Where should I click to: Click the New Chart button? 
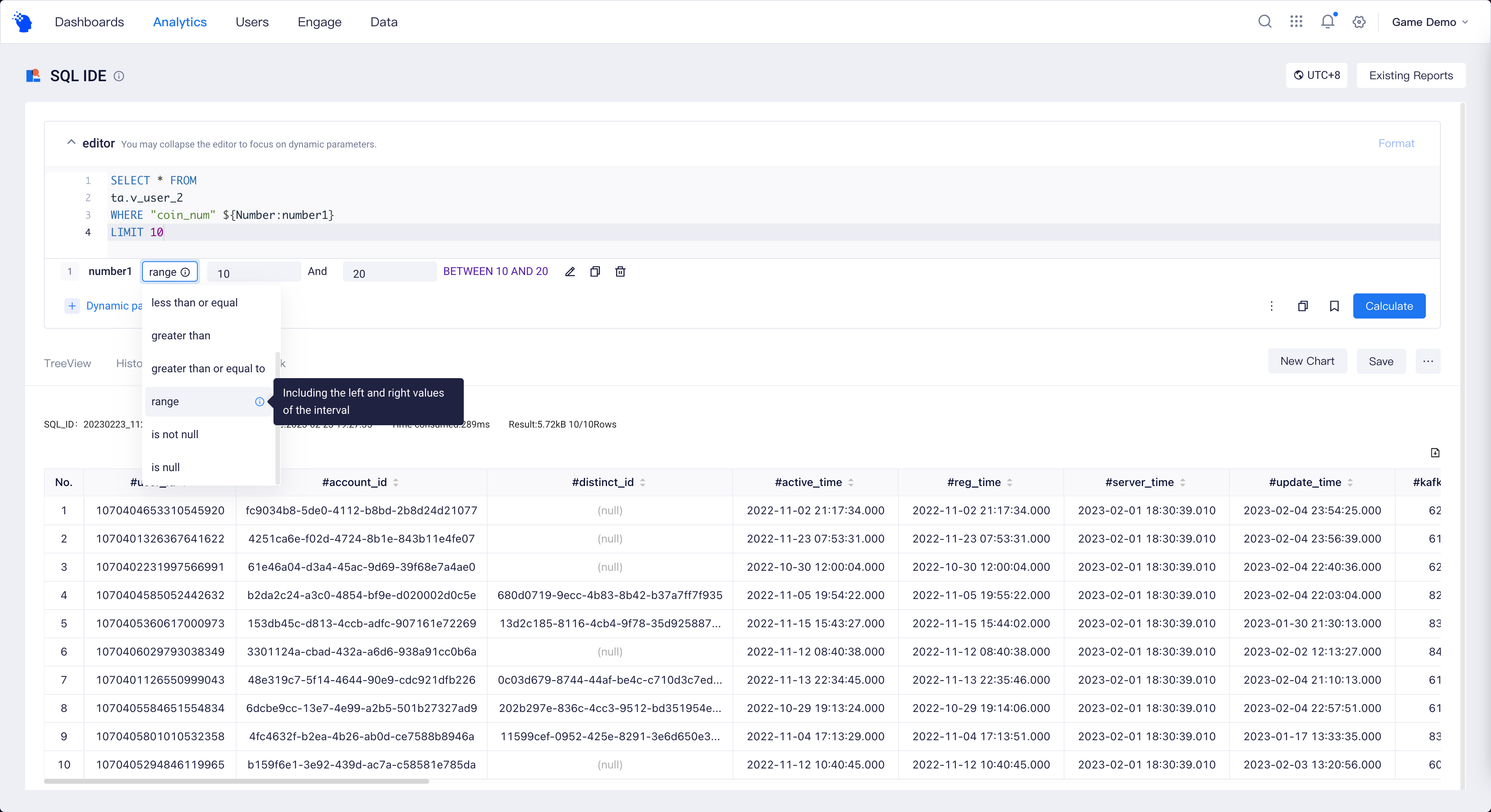point(1307,361)
